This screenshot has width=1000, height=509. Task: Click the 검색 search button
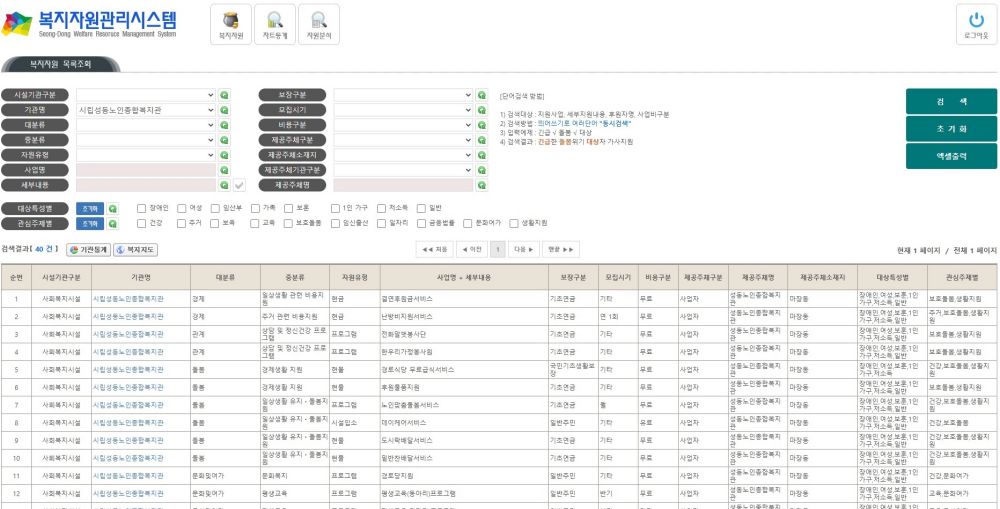click(x=952, y=101)
